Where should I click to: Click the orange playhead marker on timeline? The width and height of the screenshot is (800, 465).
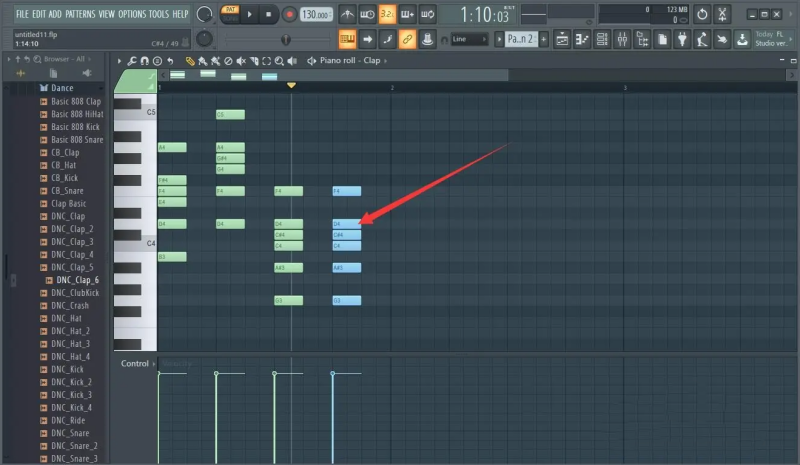pyautogui.click(x=291, y=85)
